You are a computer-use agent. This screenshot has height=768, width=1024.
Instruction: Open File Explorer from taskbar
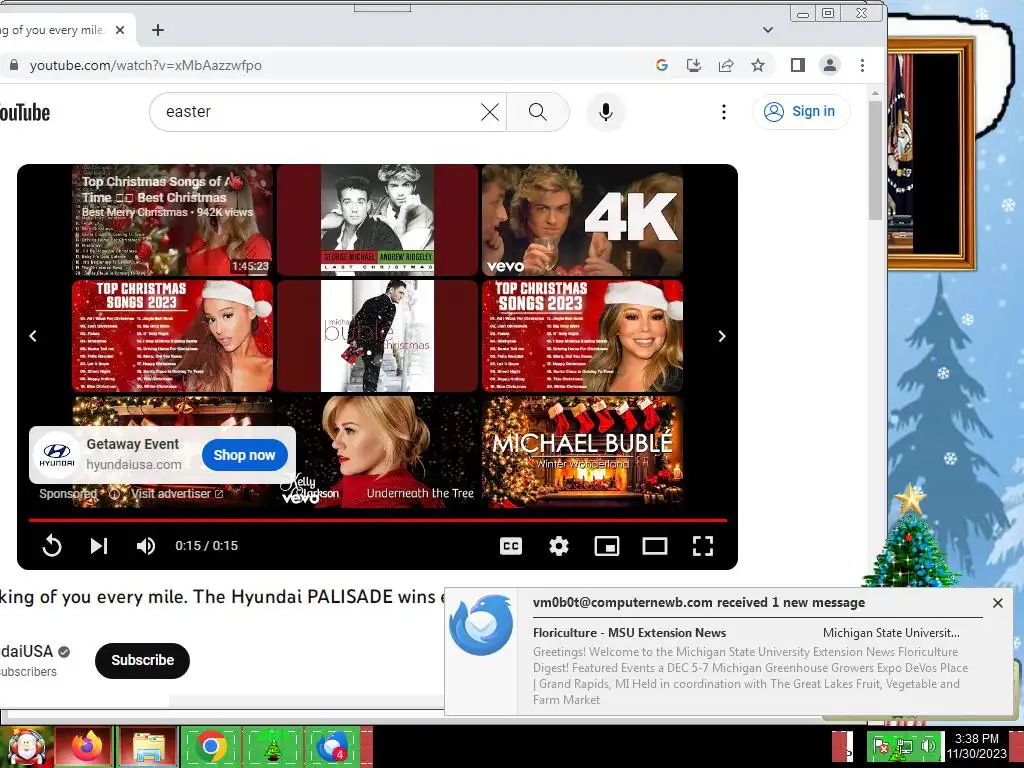tap(148, 746)
